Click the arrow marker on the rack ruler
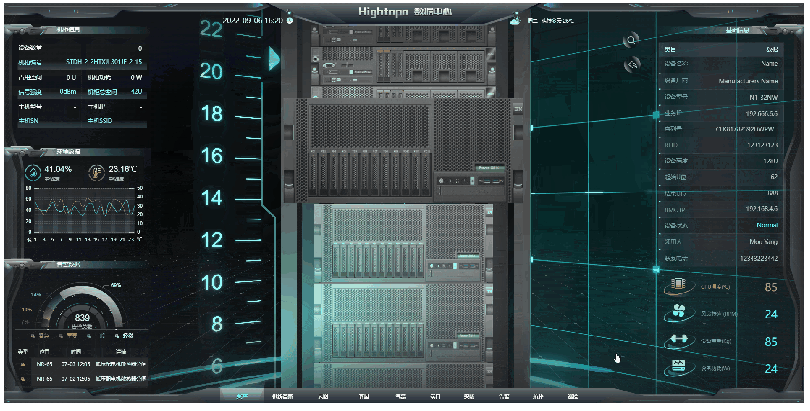 pos(274,60)
